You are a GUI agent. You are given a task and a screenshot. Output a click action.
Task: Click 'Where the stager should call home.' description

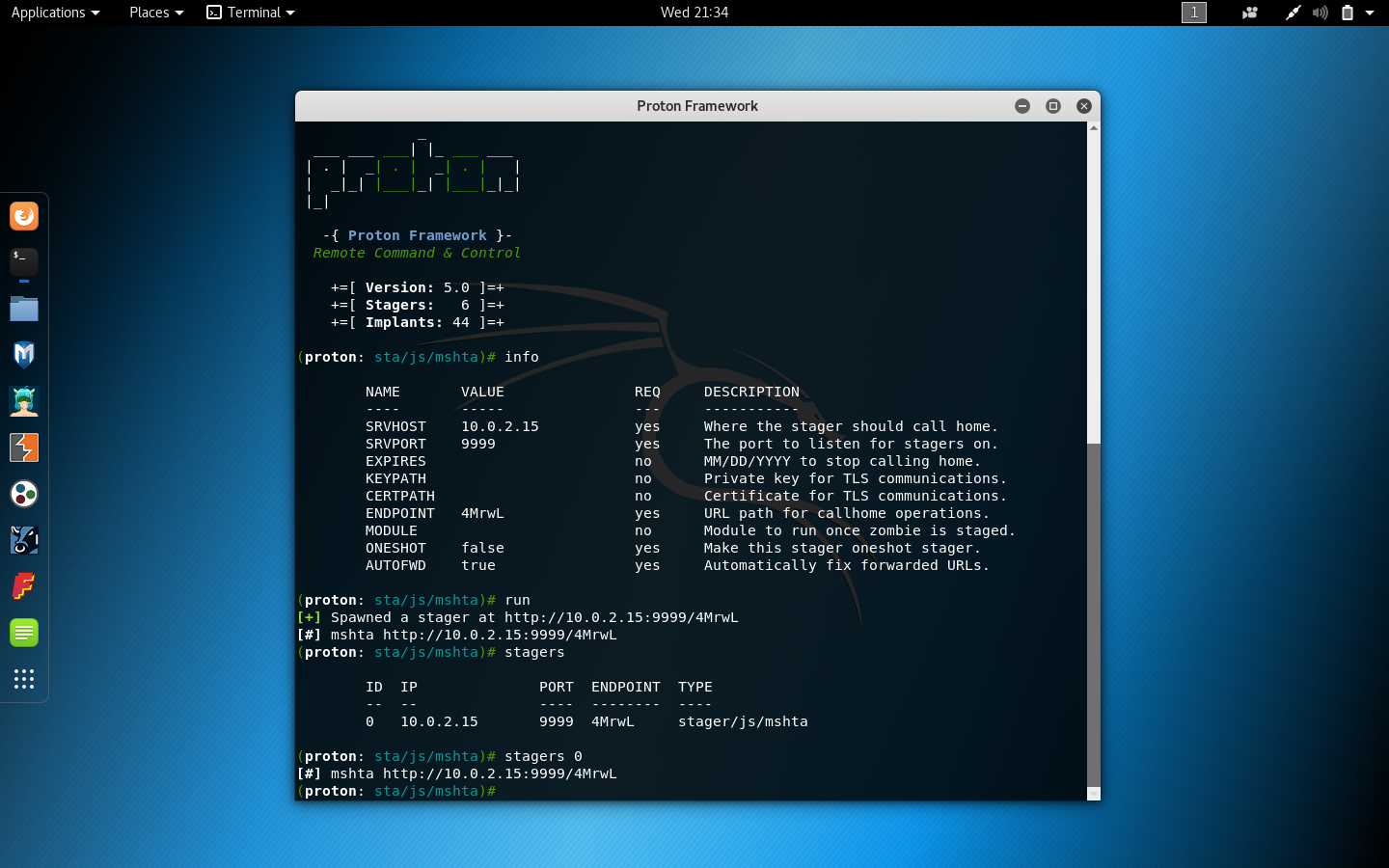click(851, 426)
